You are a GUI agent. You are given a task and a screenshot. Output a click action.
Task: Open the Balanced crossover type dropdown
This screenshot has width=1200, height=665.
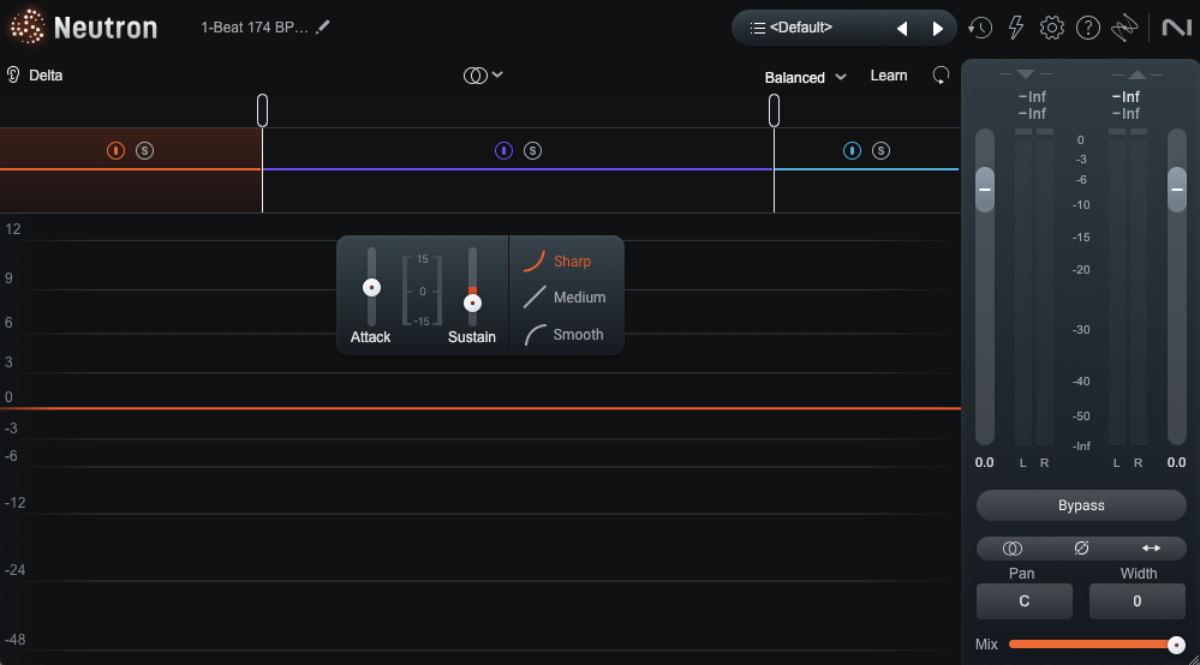[805, 77]
